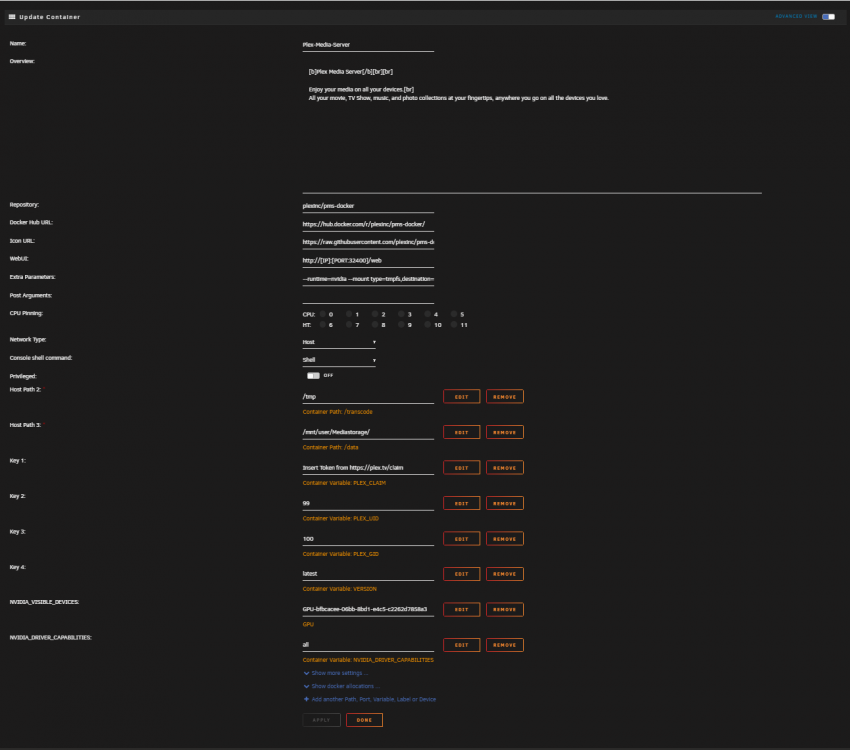Image resolution: width=850 pixels, height=750 pixels.
Task: Pin hyperthread core 10
Action: click(428, 325)
